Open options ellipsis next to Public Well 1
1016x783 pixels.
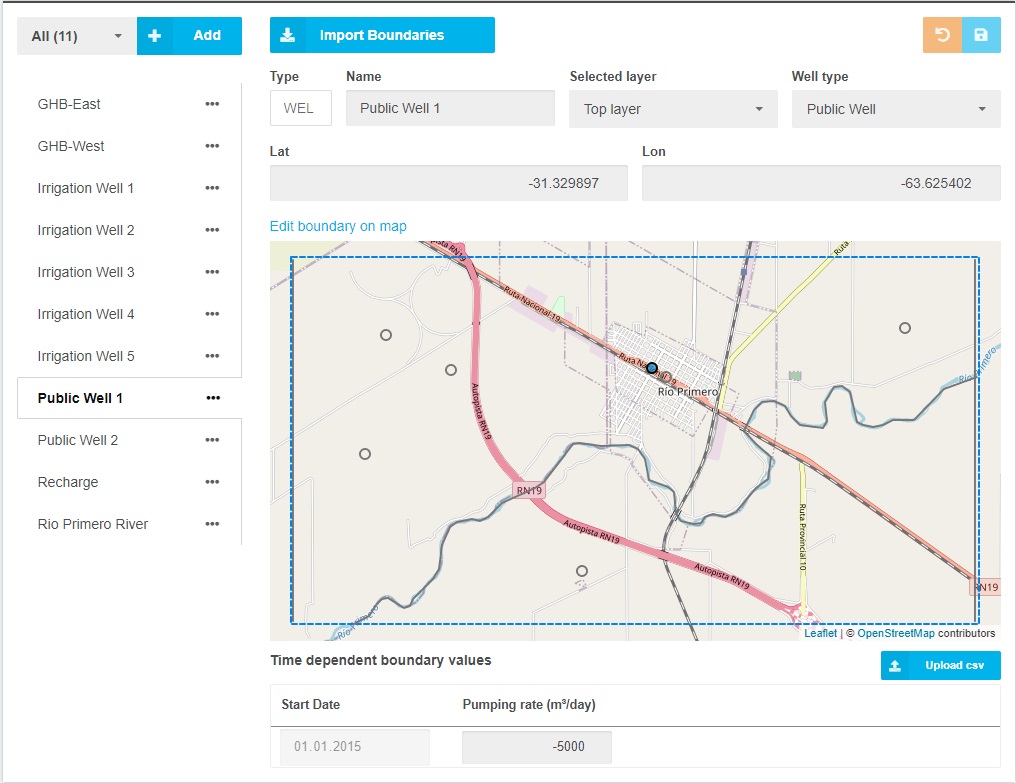pyautogui.click(x=212, y=397)
